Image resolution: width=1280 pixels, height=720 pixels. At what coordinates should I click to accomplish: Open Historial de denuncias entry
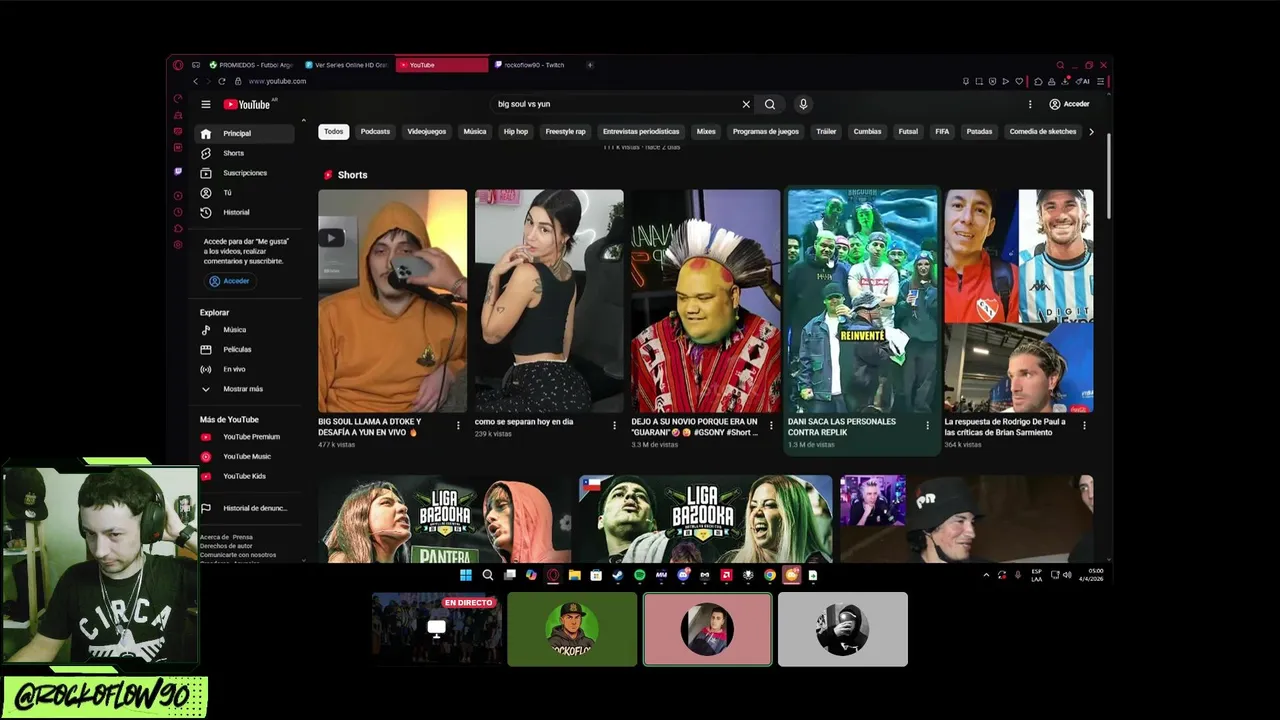(x=245, y=508)
